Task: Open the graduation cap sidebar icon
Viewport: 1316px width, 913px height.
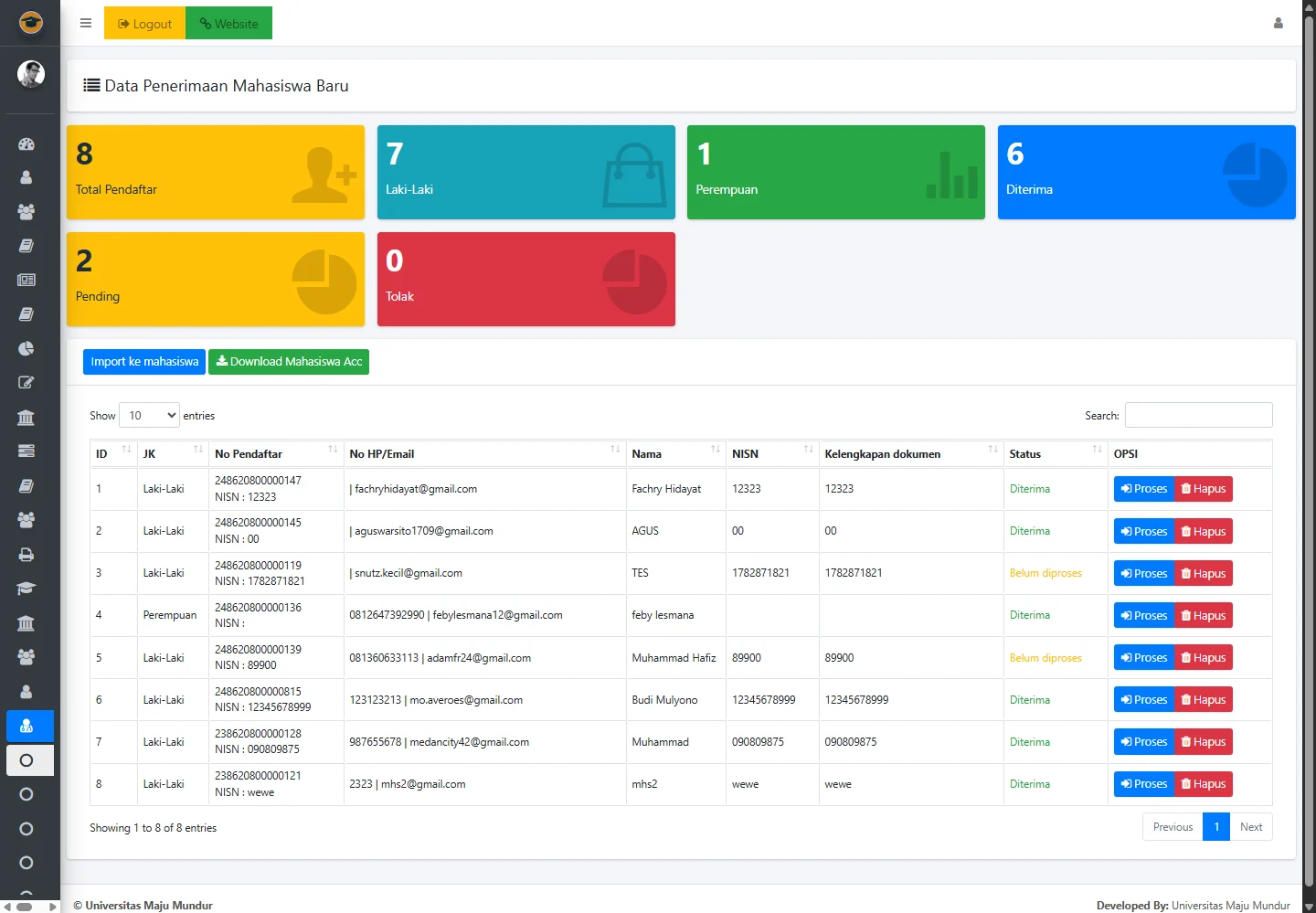Action: [27, 589]
